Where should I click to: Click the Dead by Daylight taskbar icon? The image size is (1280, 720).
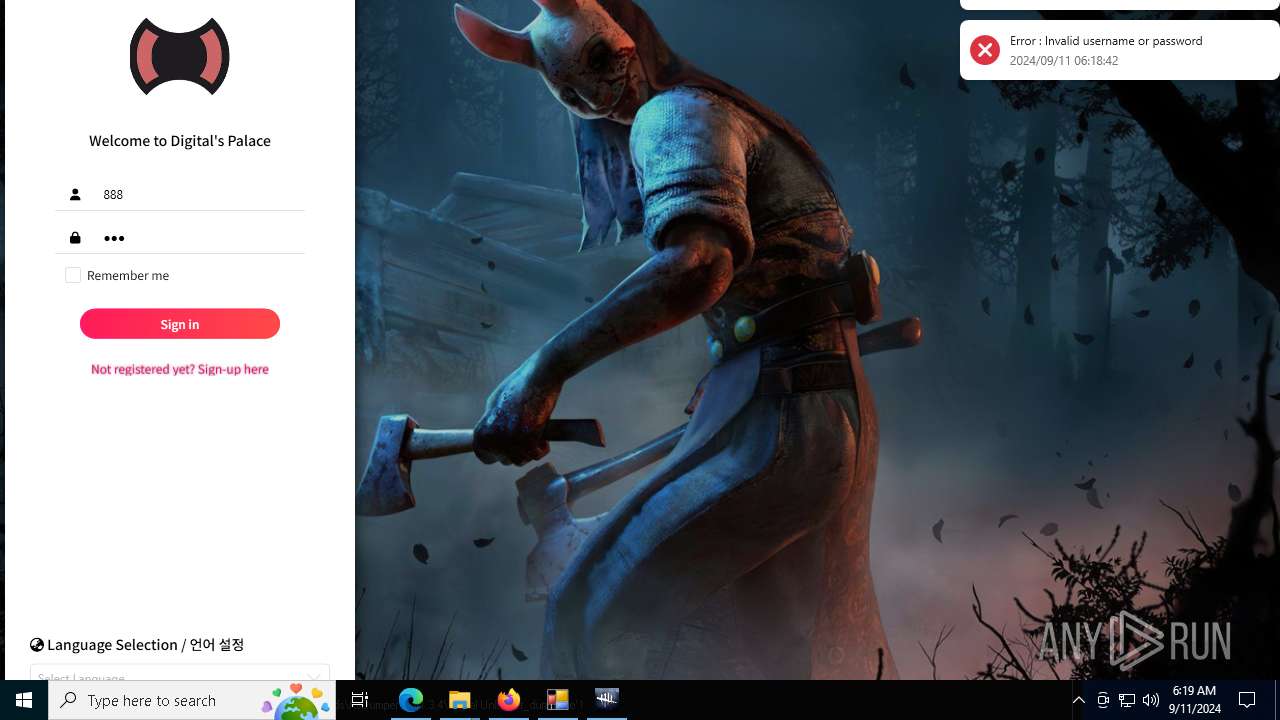[x=607, y=700]
